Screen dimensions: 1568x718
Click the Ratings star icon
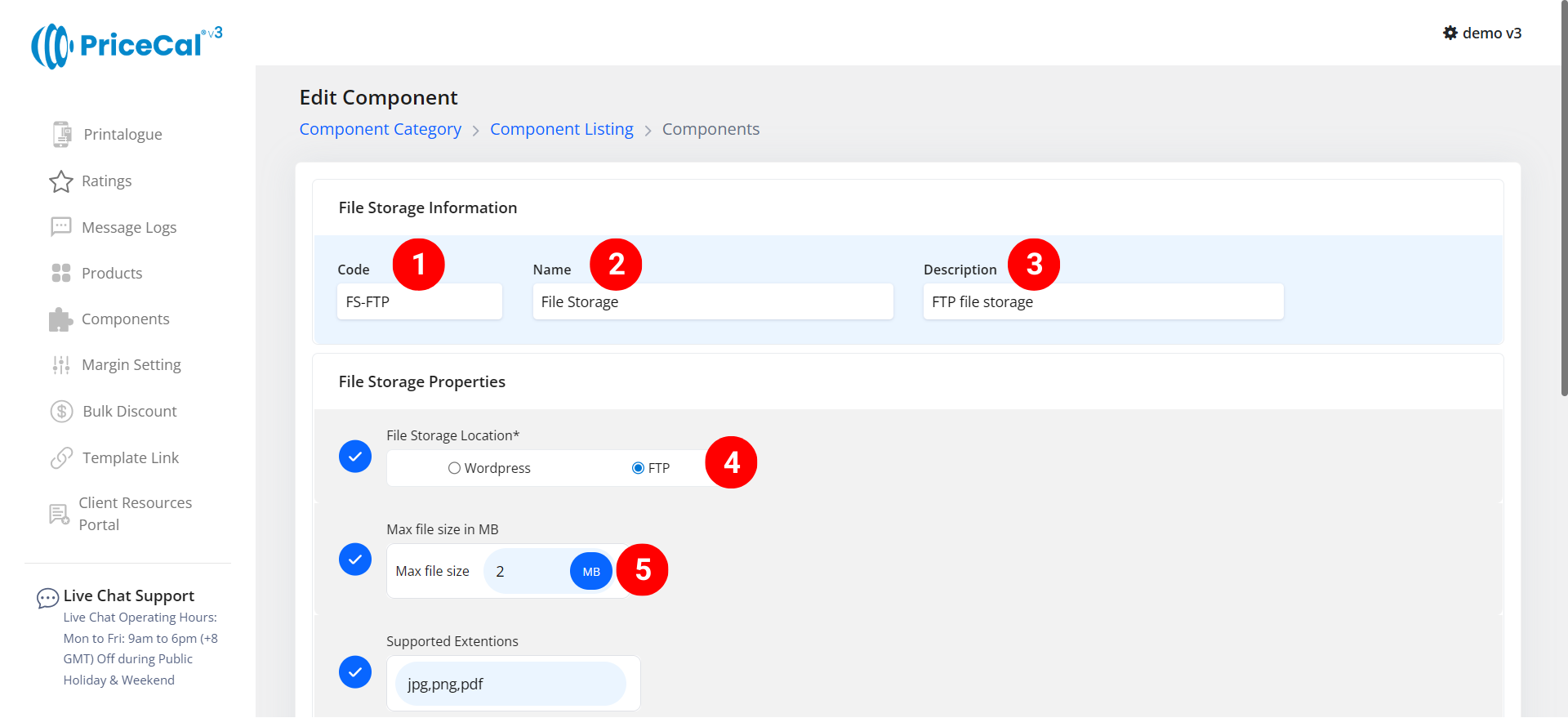pyautogui.click(x=61, y=181)
